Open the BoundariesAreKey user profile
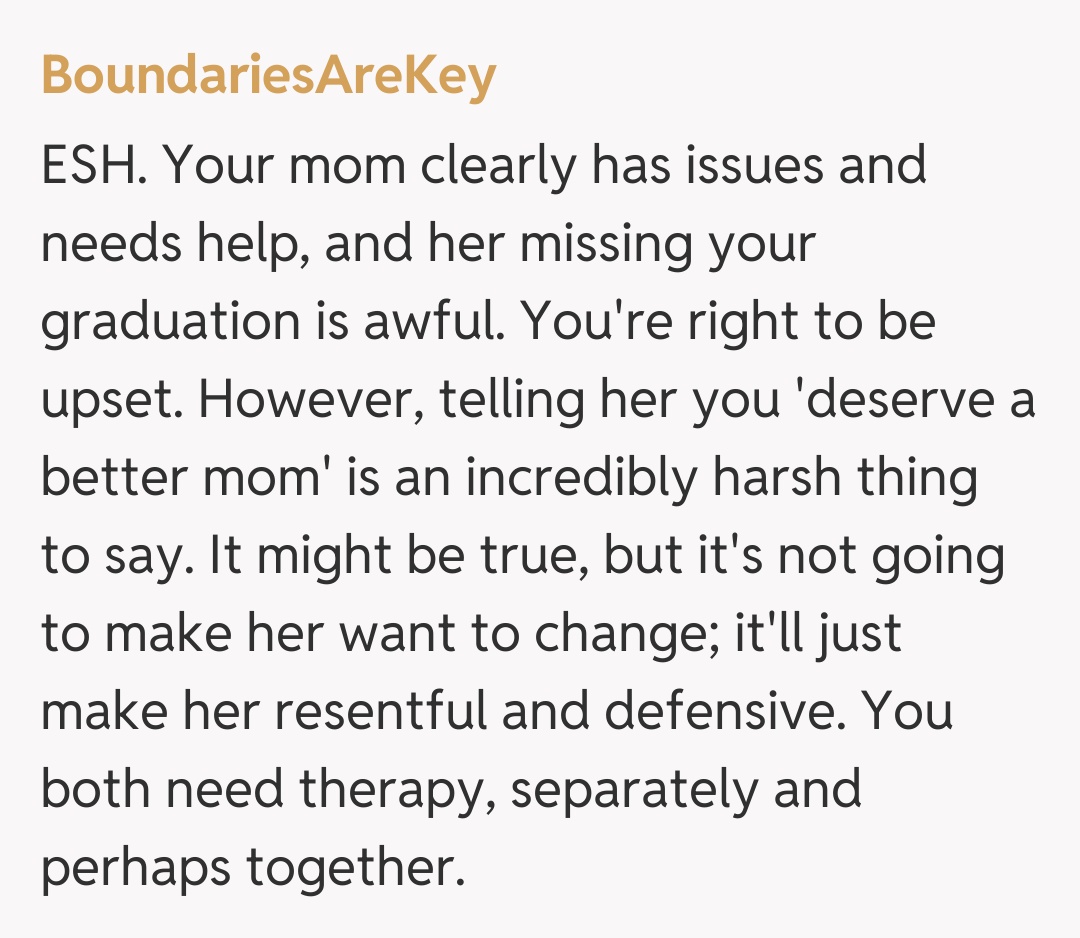The width and height of the screenshot is (1080, 938). click(268, 77)
